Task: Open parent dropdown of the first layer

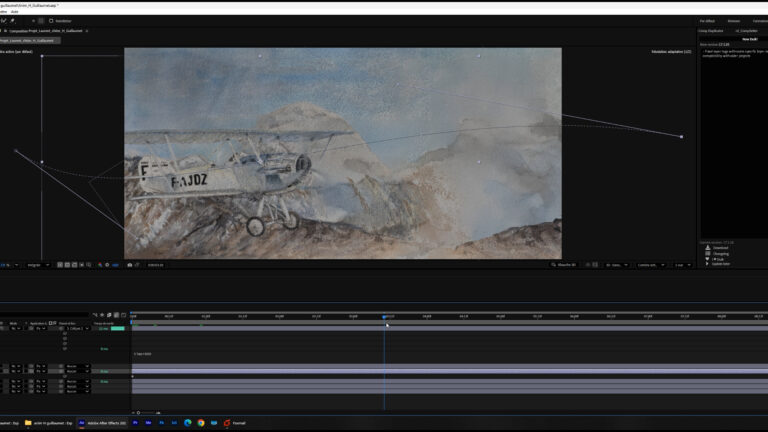Action: [77, 329]
